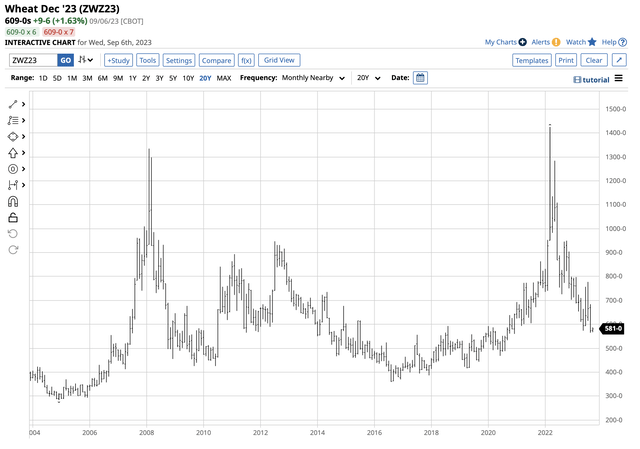Clear the chart
The image size is (640, 449).
pyautogui.click(x=594, y=60)
